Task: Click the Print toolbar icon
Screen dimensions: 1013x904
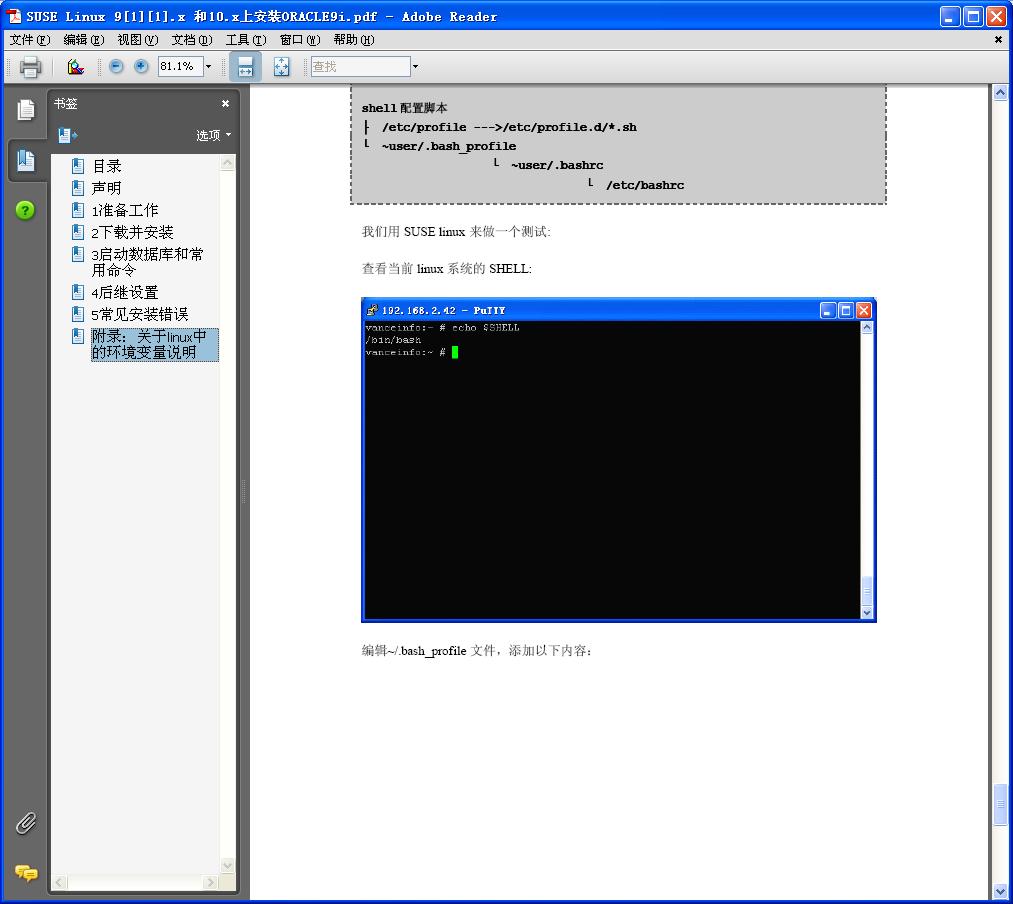Action: point(30,67)
